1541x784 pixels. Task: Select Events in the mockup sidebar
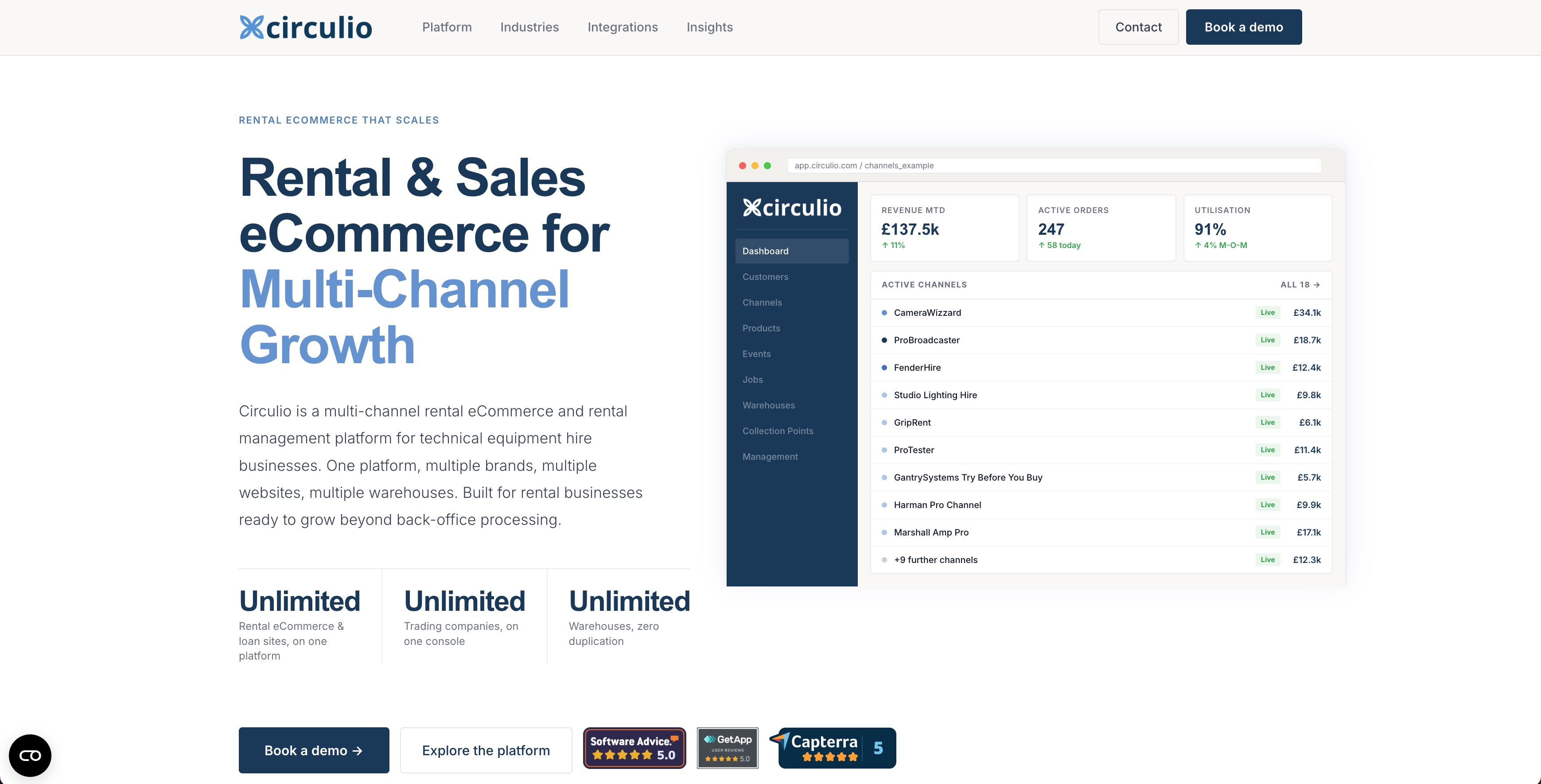click(792, 354)
